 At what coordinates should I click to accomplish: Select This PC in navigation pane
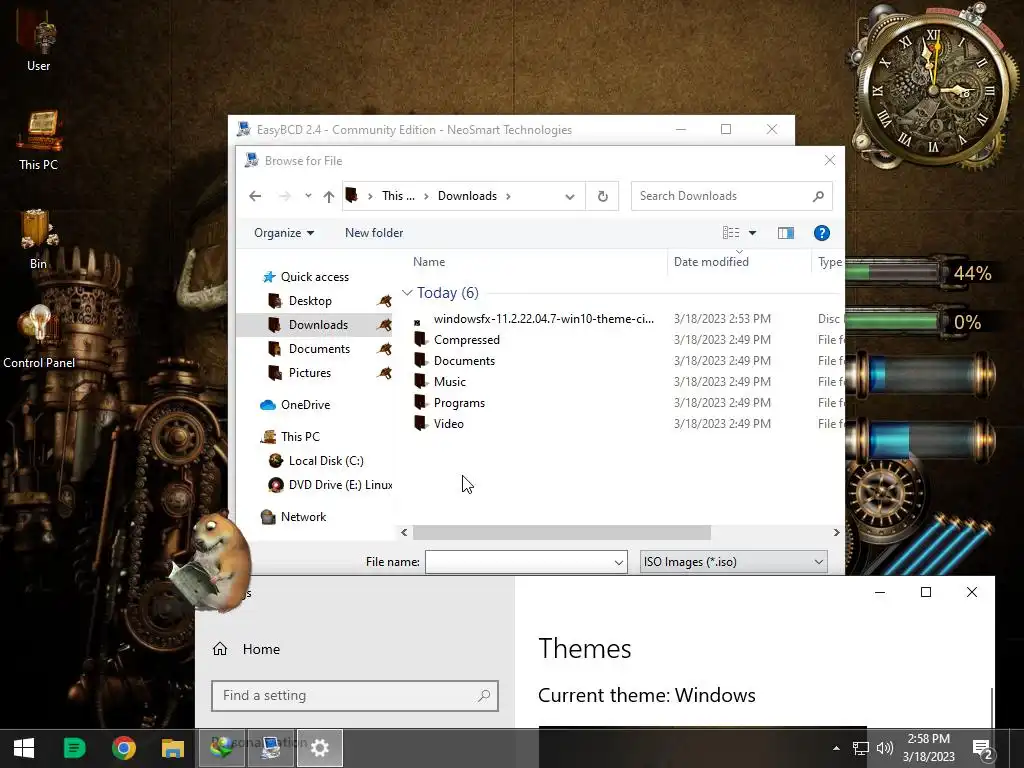click(300, 437)
